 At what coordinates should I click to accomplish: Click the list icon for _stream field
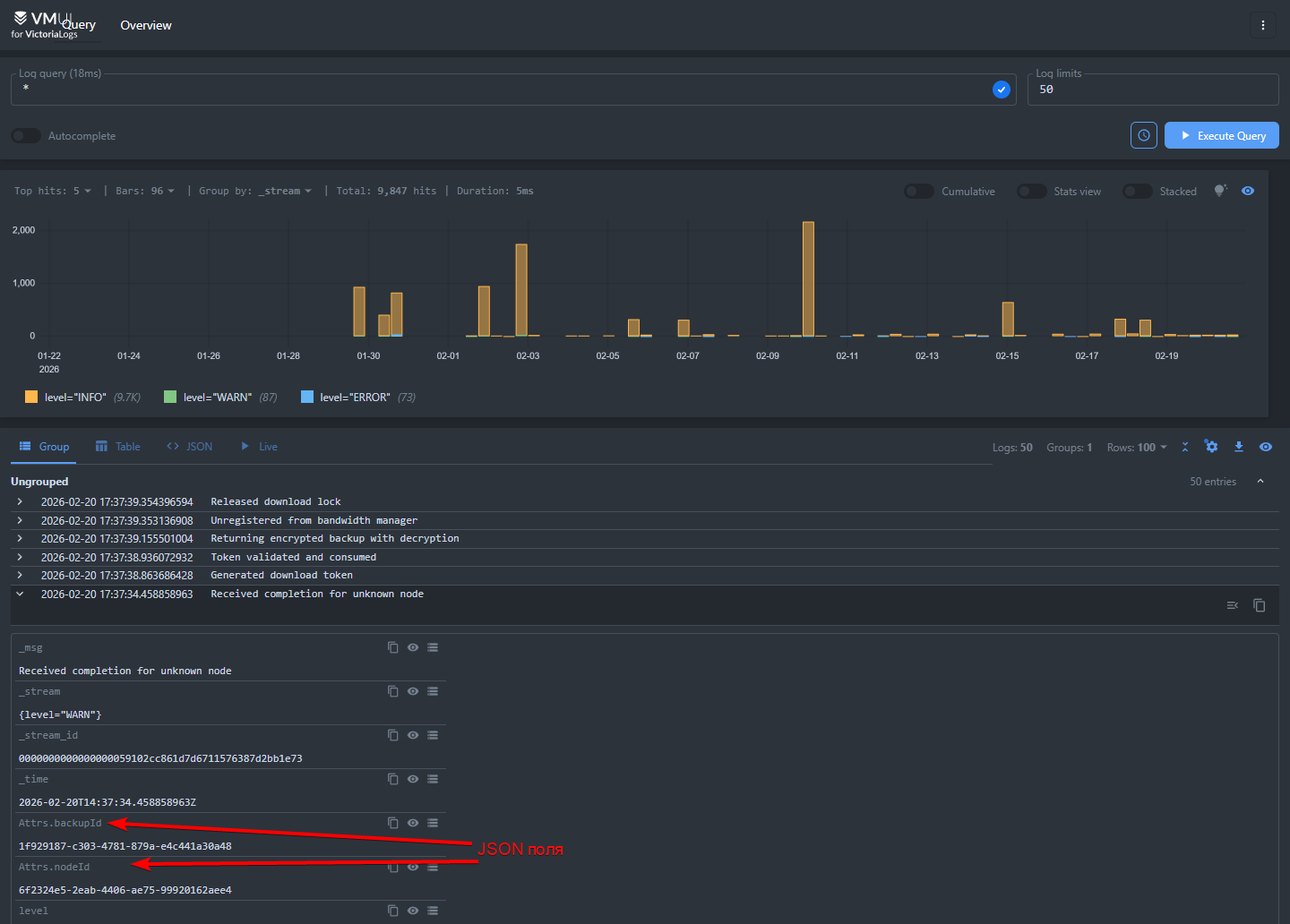click(433, 691)
